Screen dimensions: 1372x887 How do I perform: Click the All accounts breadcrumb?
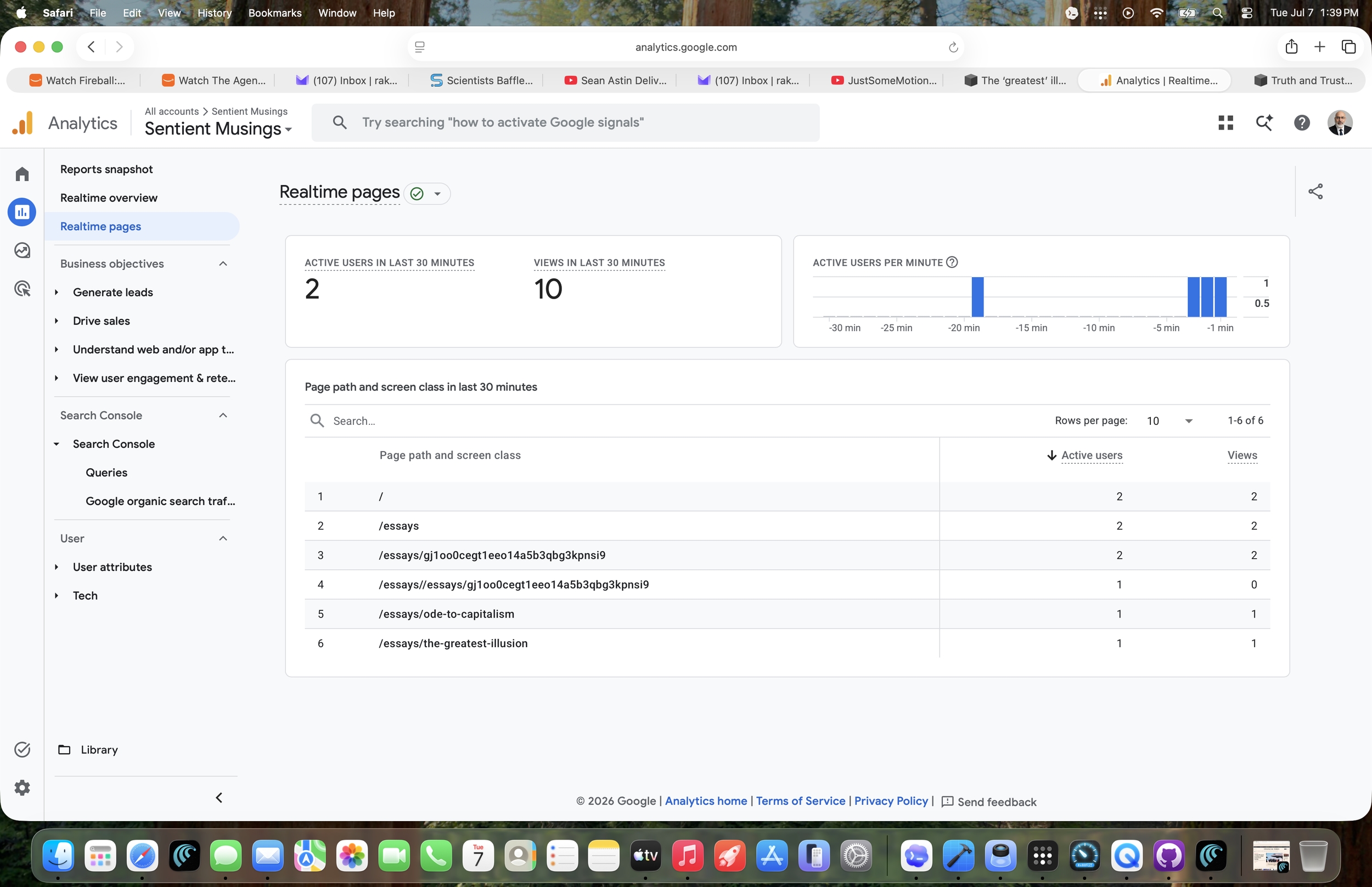(x=172, y=111)
